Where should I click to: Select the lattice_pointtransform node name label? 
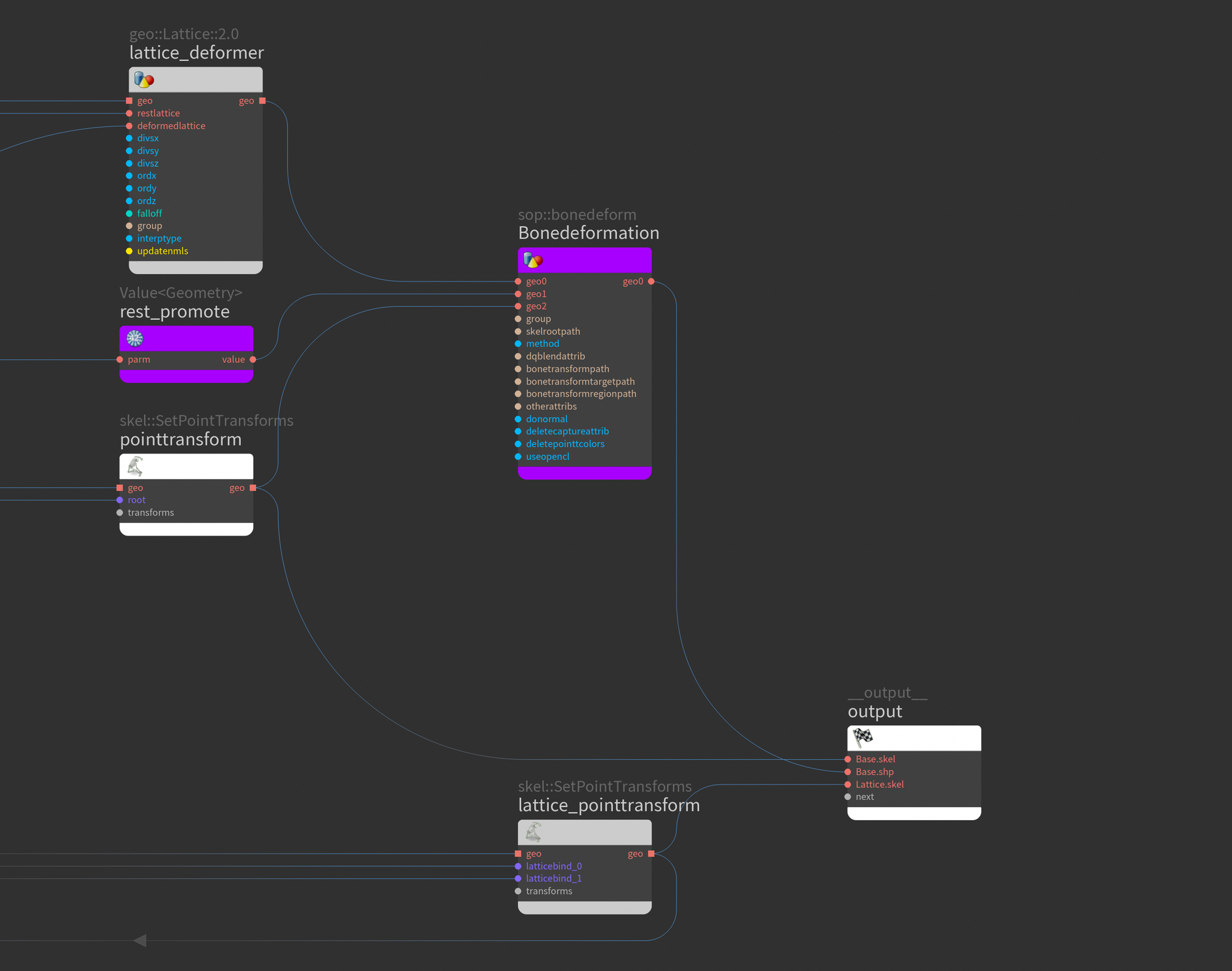coord(609,805)
